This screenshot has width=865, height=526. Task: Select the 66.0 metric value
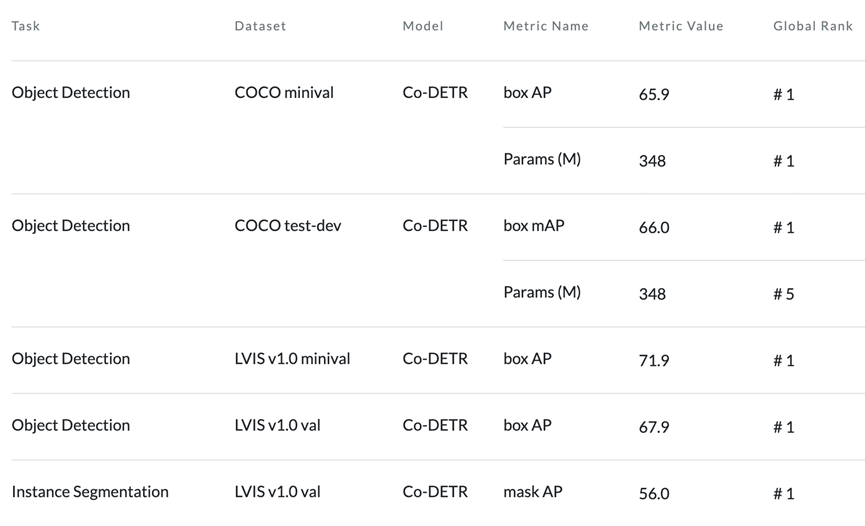point(654,228)
